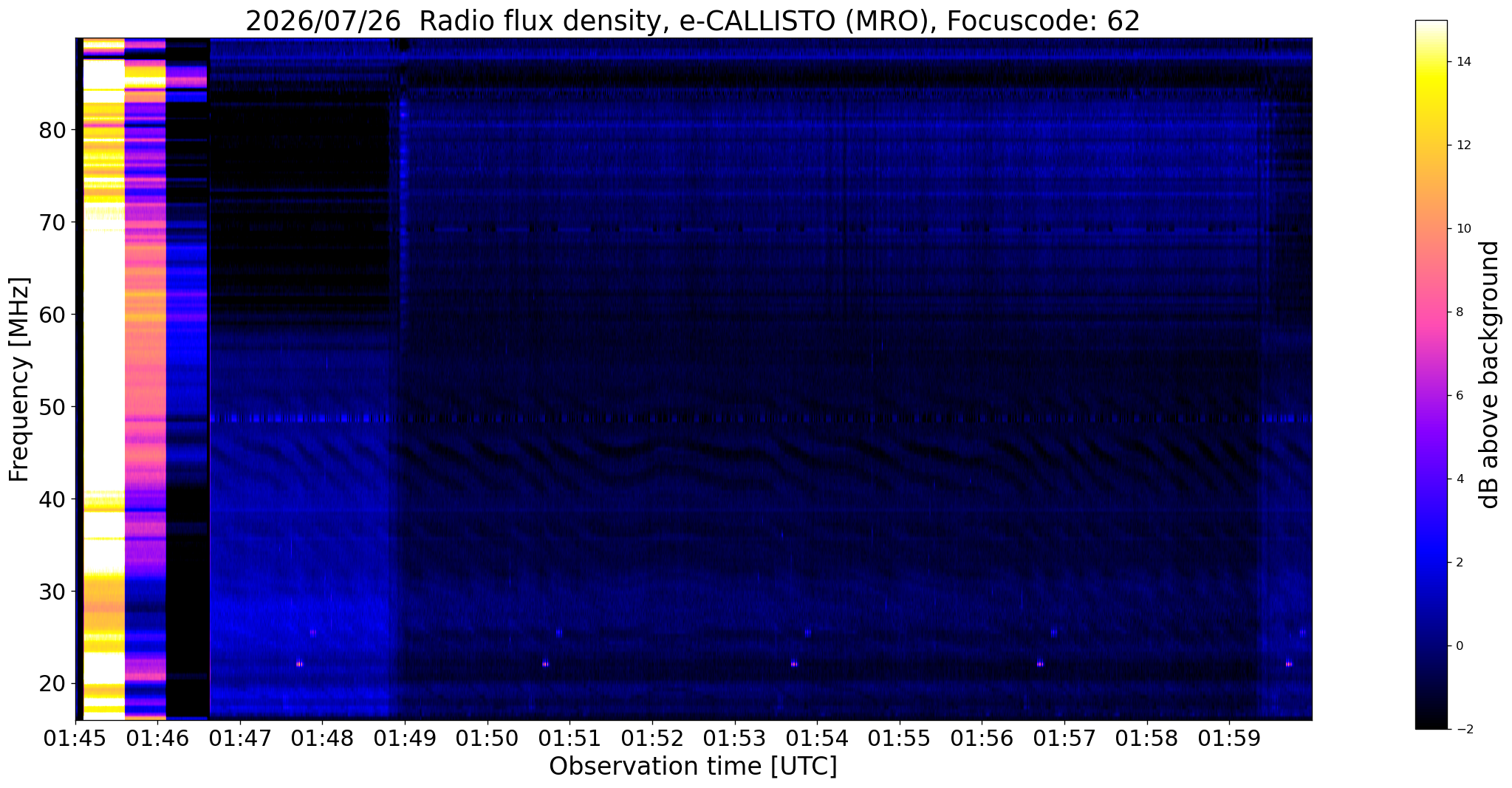This screenshot has width=1512, height=788.
Task: Click the colorbar tick labeled −2
Action: point(1462,730)
